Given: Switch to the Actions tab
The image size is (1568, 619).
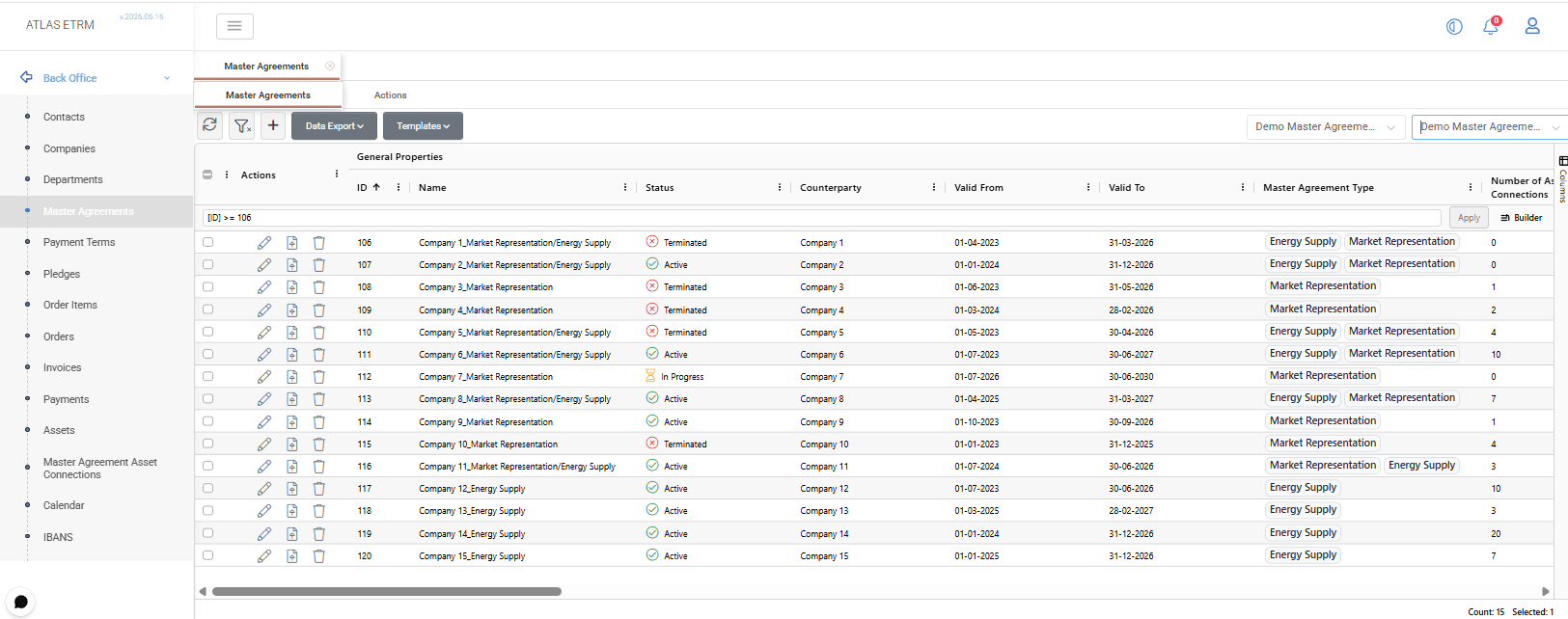Looking at the screenshot, I should [391, 95].
